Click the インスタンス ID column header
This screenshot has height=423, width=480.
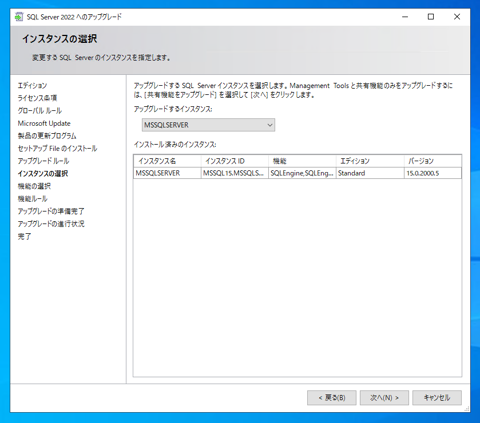235,161
